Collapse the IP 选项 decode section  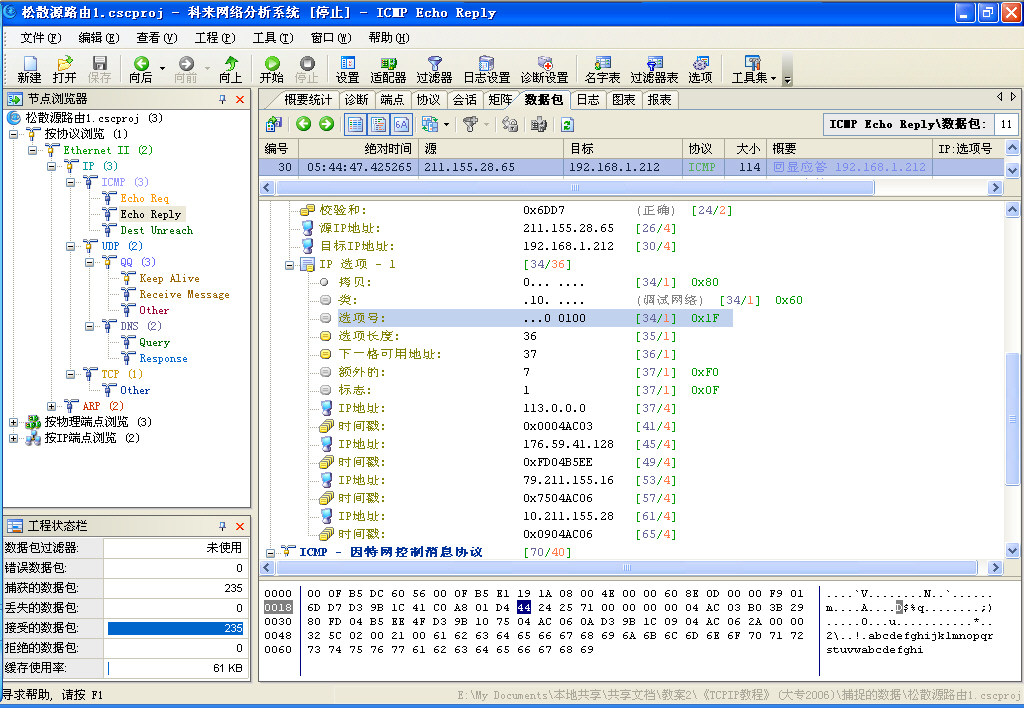(x=289, y=265)
